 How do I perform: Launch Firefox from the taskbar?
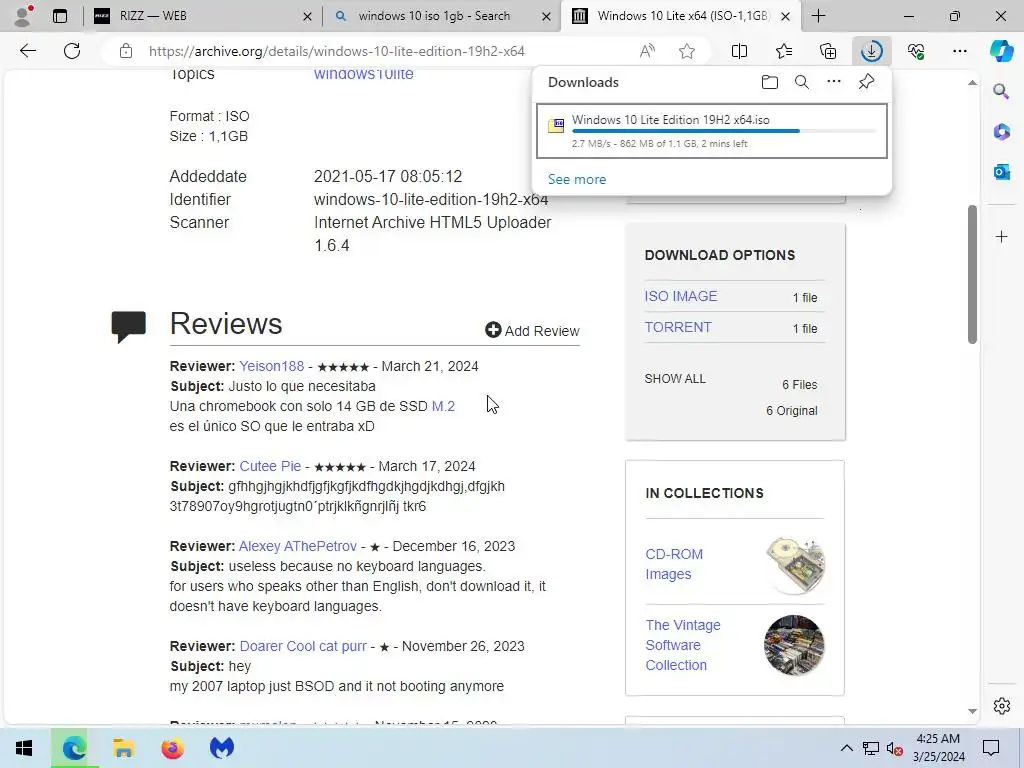[172, 748]
